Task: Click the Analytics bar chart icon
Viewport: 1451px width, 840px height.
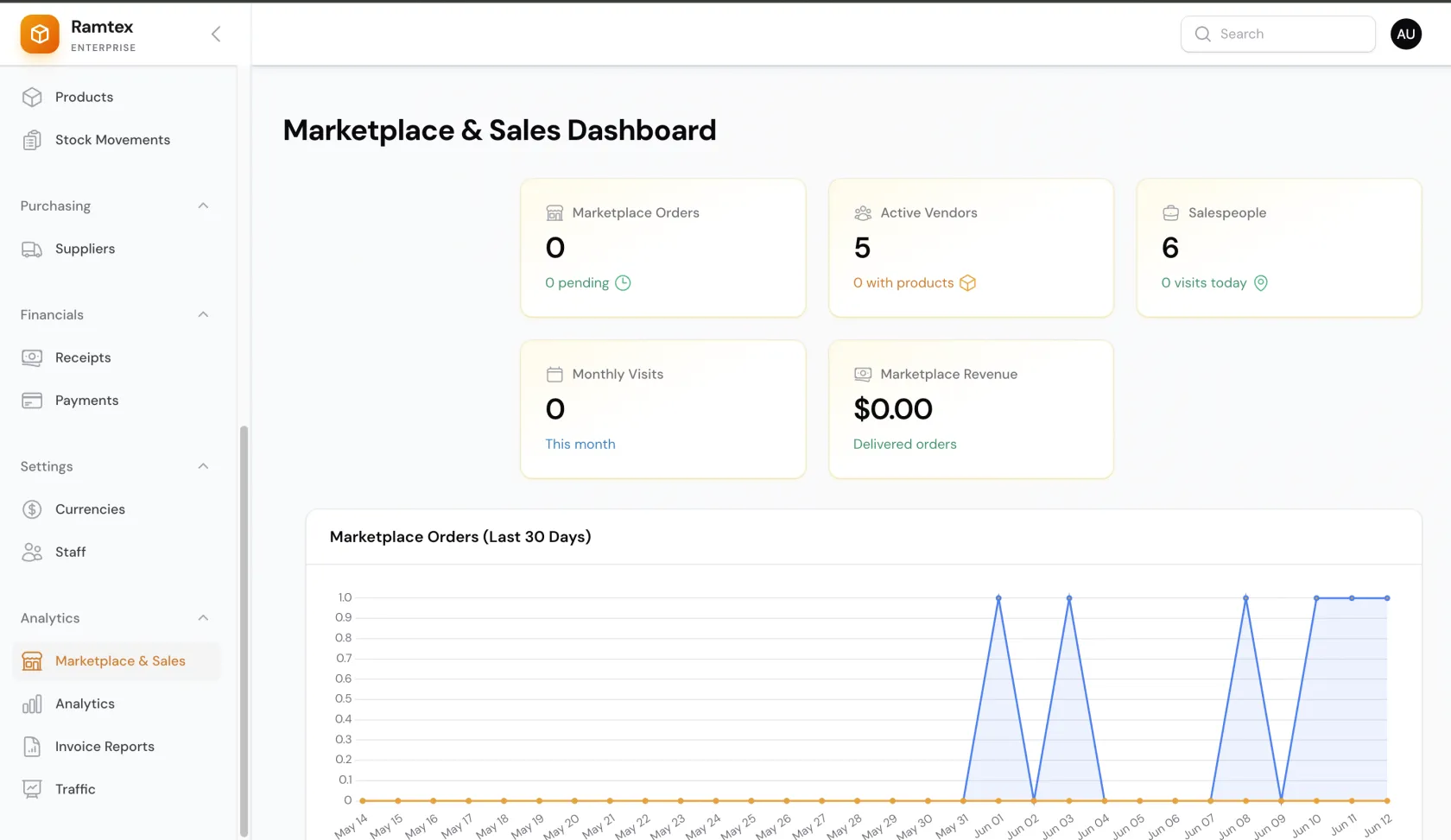Action: click(32, 704)
